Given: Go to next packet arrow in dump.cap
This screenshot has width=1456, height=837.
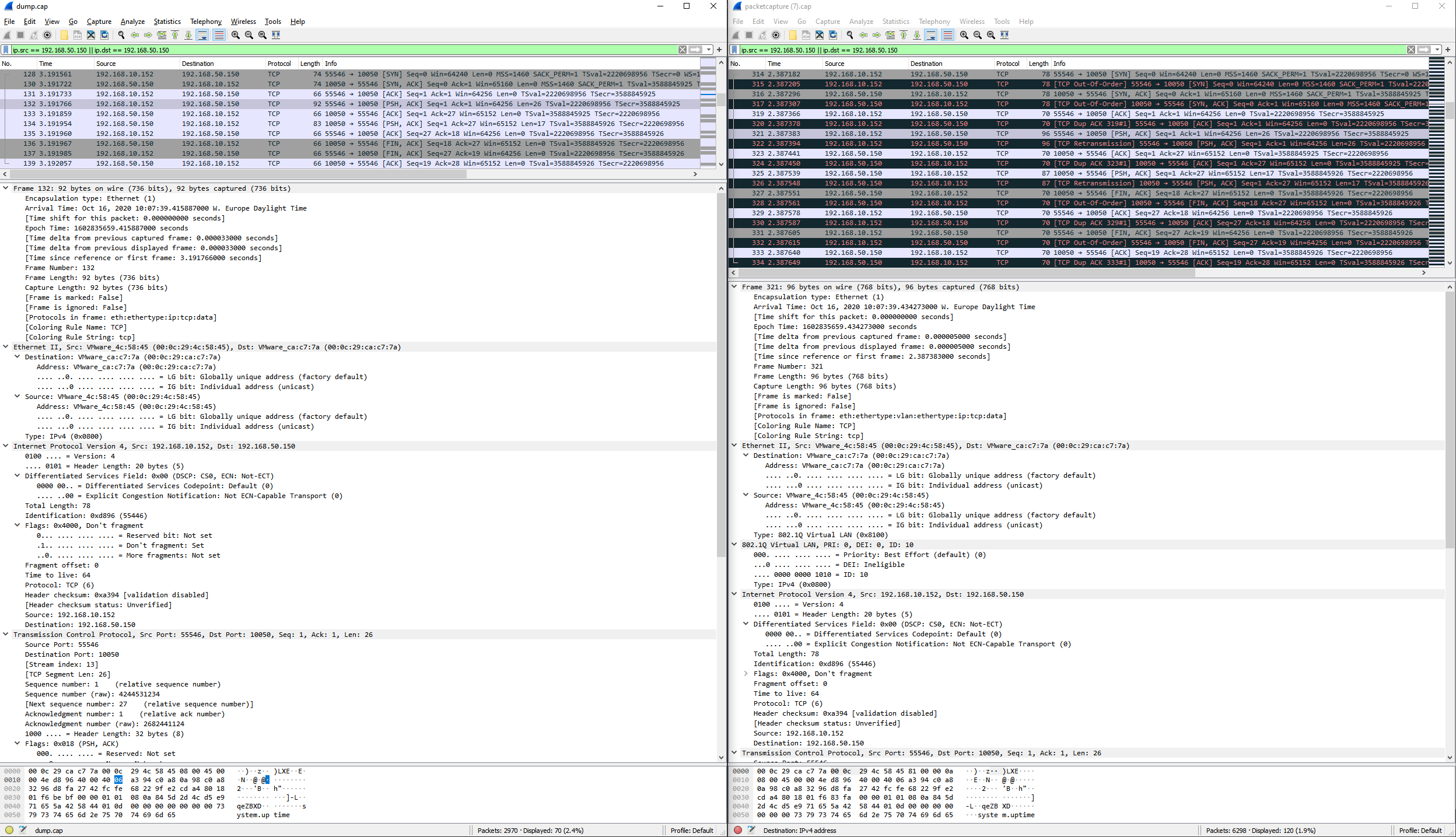Looking at the screenshot, I should pos(148,35).
